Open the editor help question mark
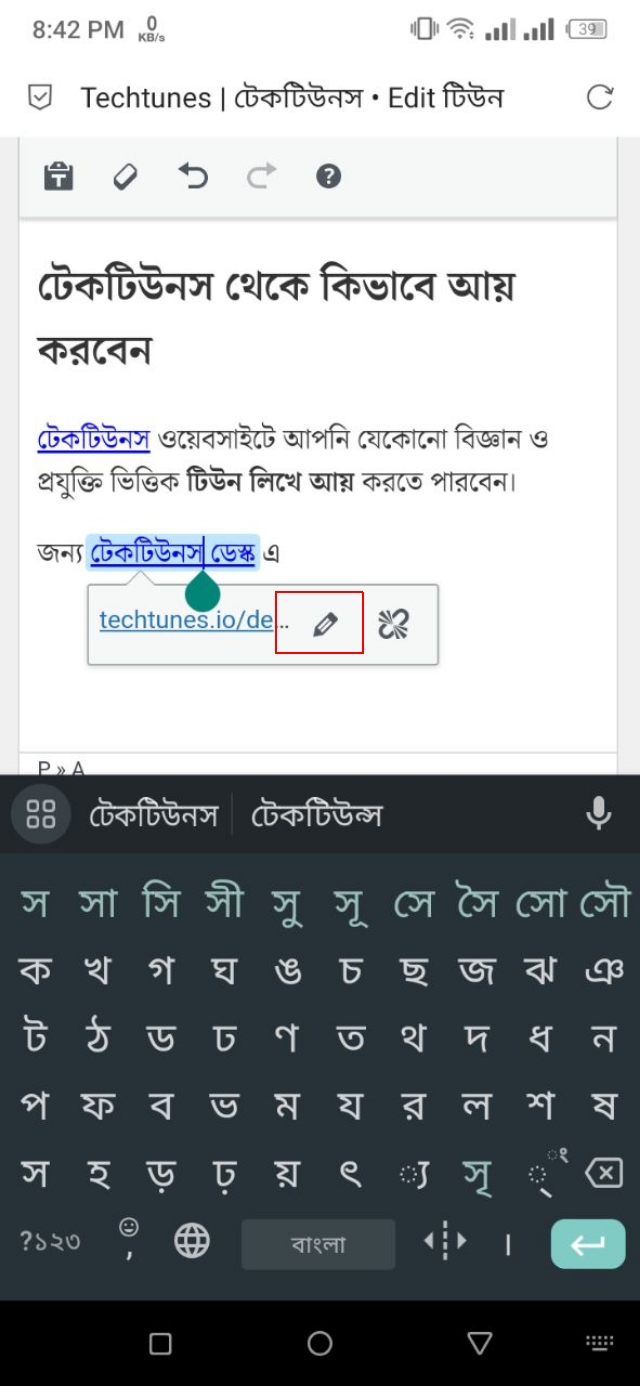The height and width of the screenshot is (1386, 640). [x=328, y=177]
